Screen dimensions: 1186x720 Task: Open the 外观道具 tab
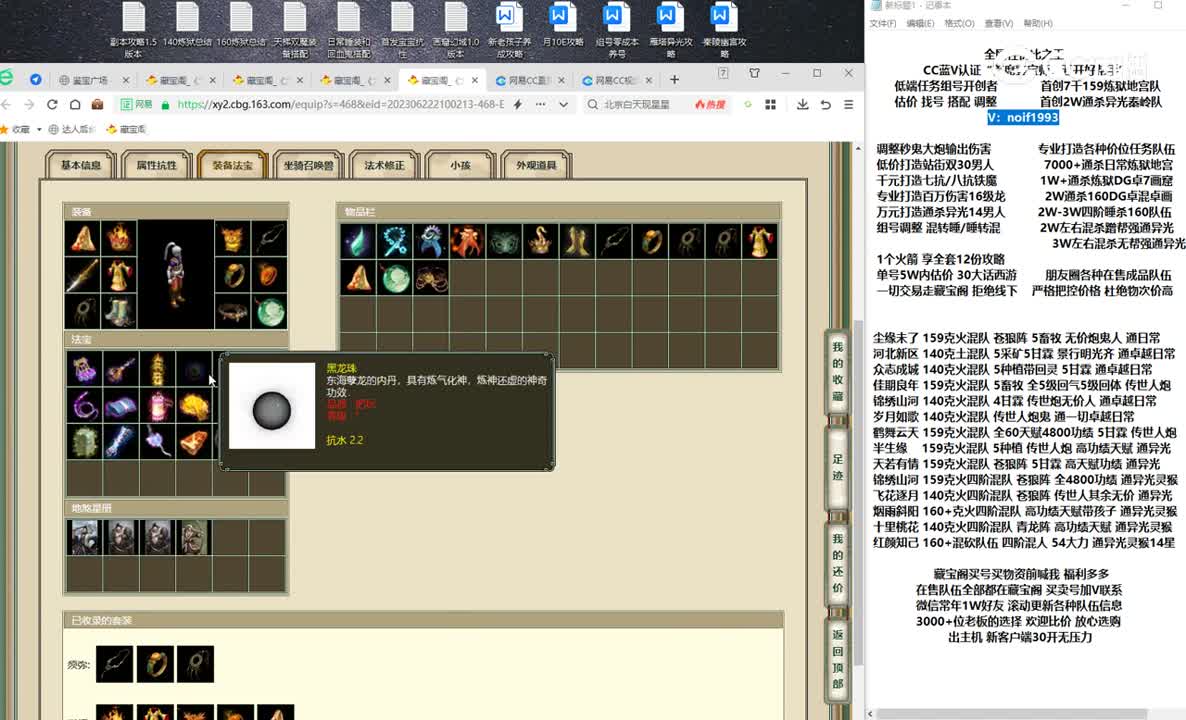[536, 165]
